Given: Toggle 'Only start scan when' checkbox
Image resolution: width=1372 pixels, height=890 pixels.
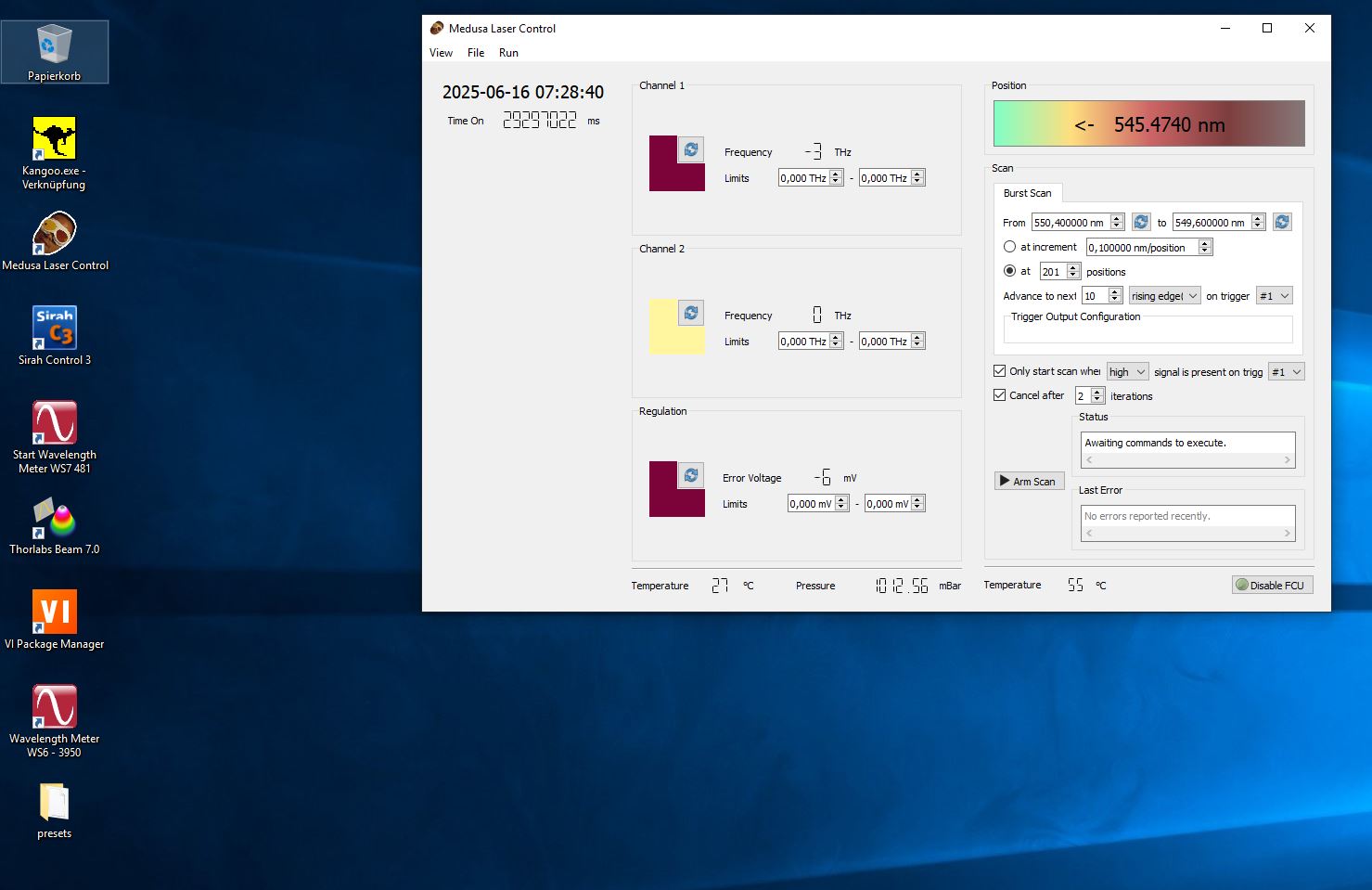Looking at the screenshot, I should (999, 371).
